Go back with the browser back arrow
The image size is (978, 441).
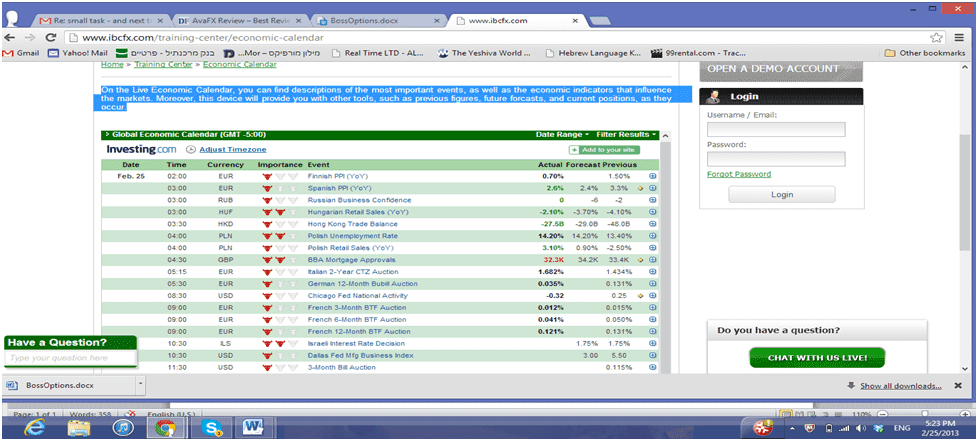10,37
